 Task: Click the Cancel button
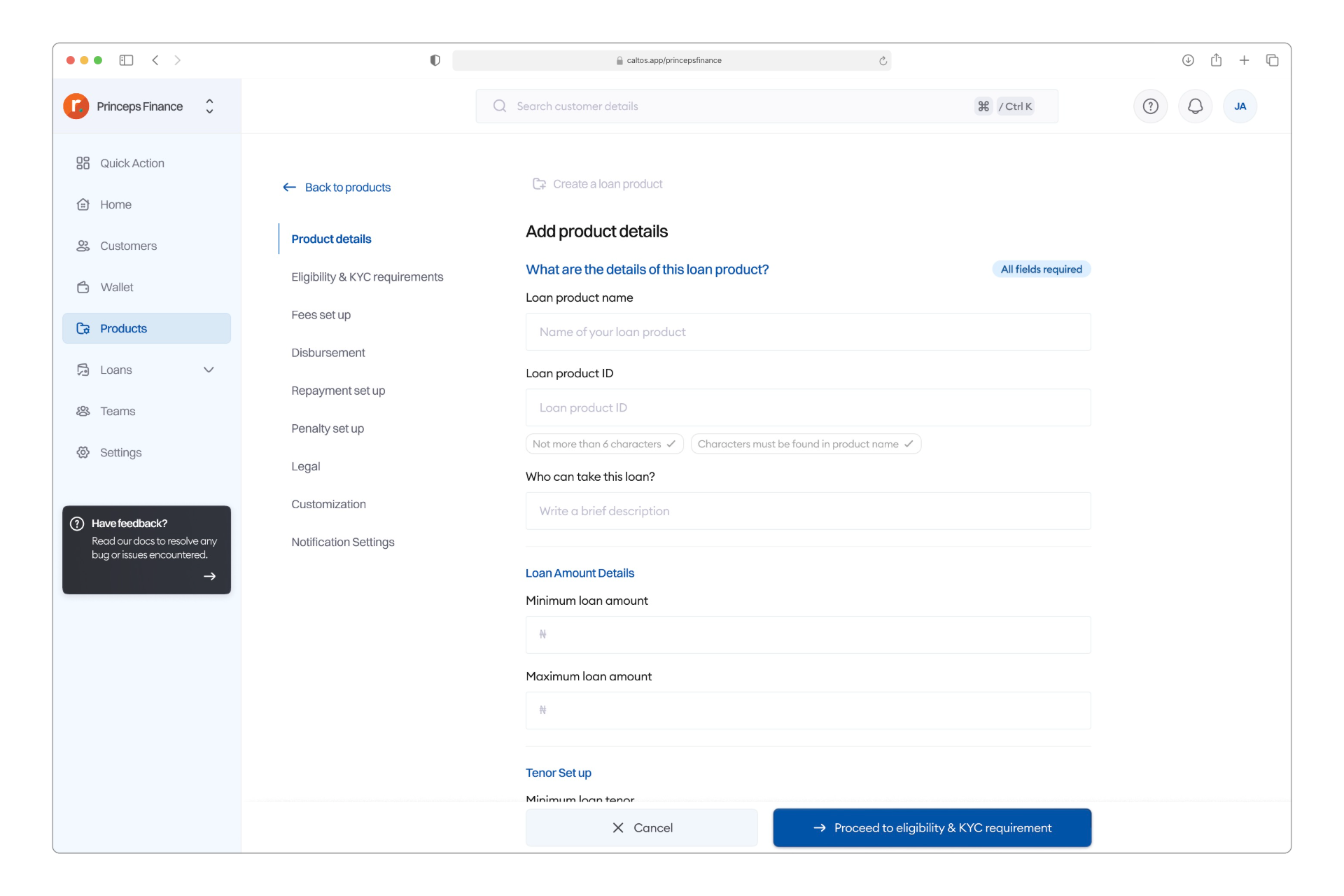[641, 827]
